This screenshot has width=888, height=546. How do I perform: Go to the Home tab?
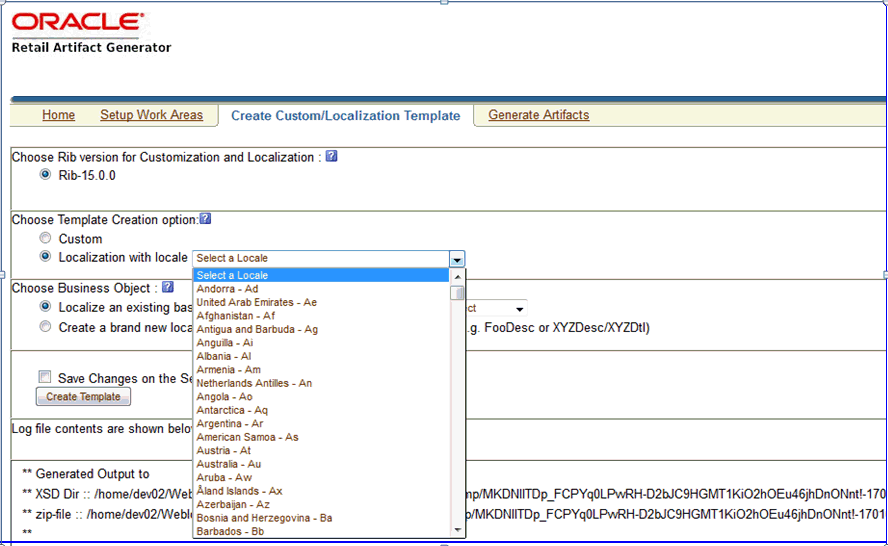click(x=58, y=115)
